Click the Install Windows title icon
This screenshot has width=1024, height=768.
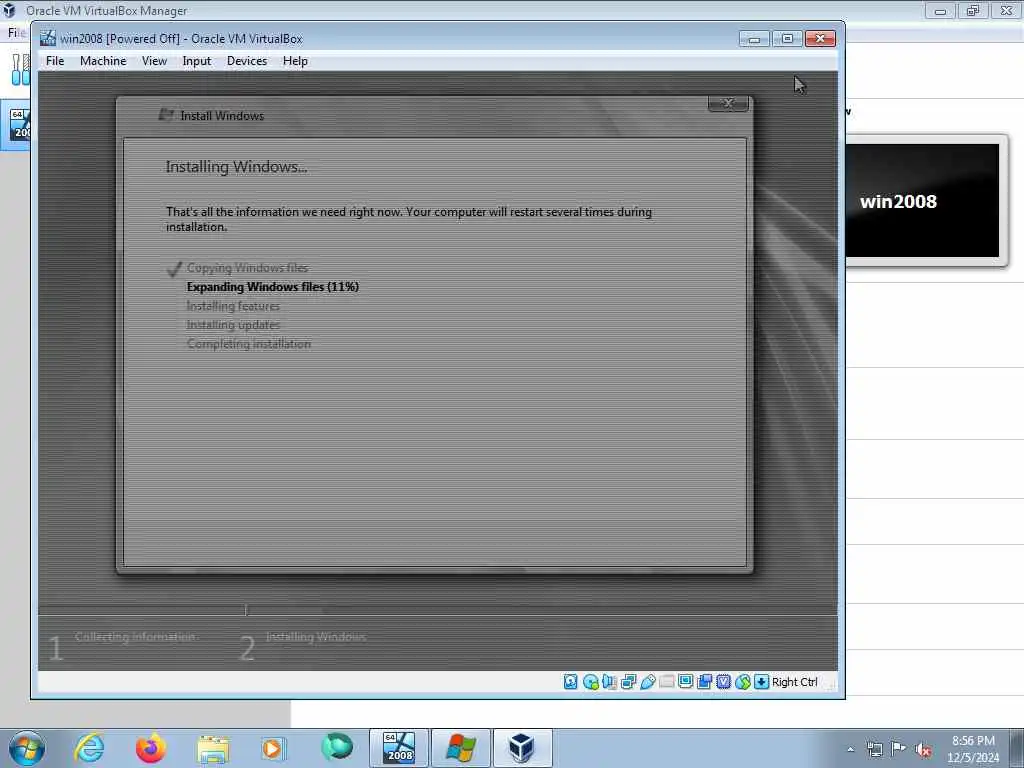(166, 115)
